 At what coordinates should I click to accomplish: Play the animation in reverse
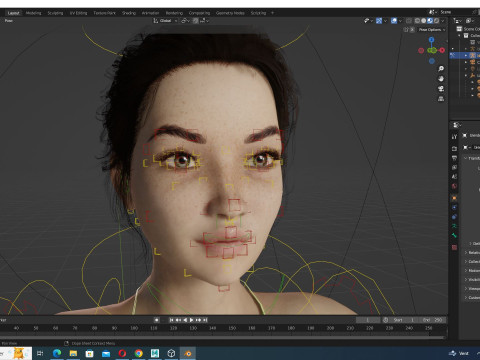point(185,320)
